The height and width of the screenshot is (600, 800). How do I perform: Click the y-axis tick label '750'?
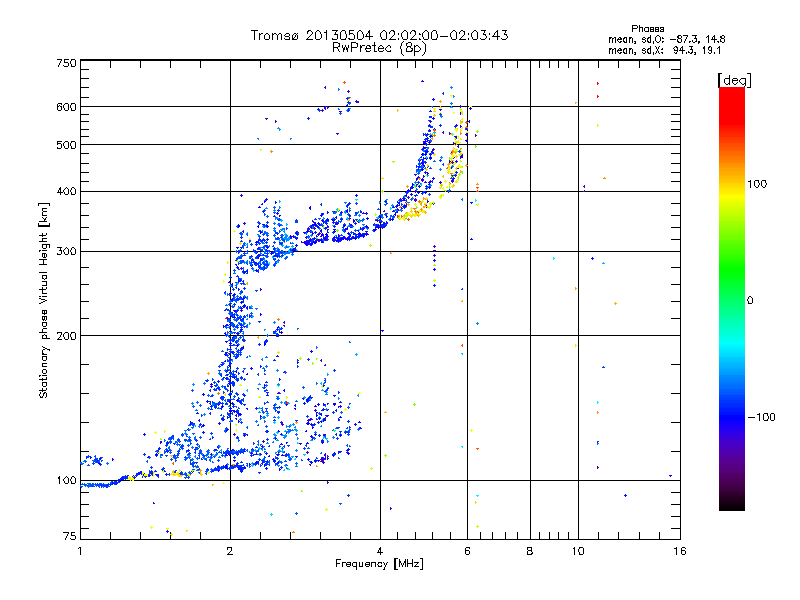66,63
